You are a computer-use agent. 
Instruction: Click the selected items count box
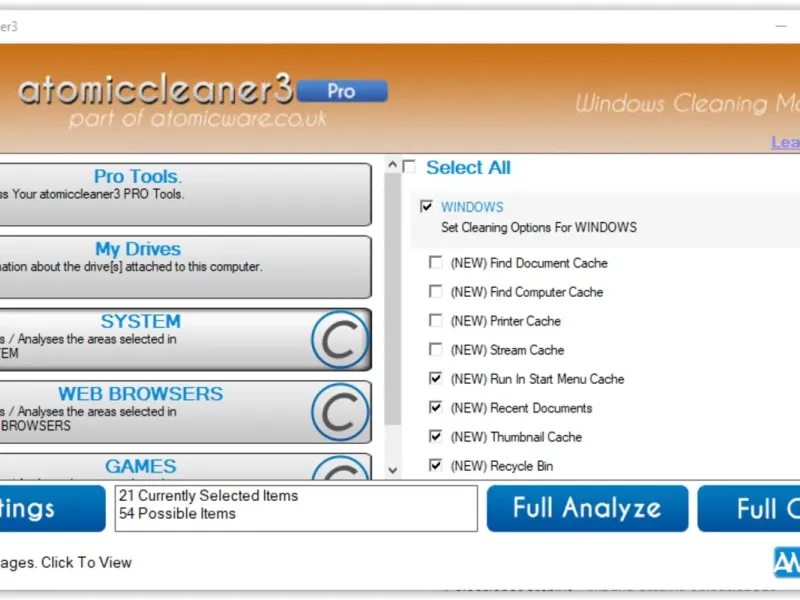pyautogui.click(x=296, y=508)
